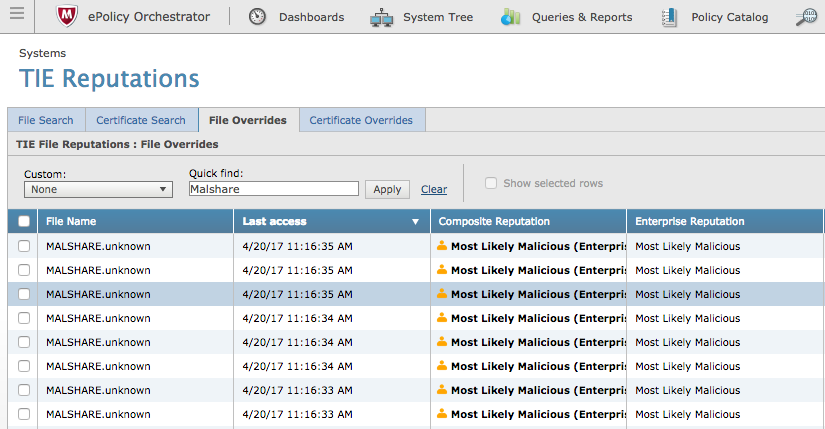Click the Last access sort arrow
825x429 pixels.
pos(415,222)
